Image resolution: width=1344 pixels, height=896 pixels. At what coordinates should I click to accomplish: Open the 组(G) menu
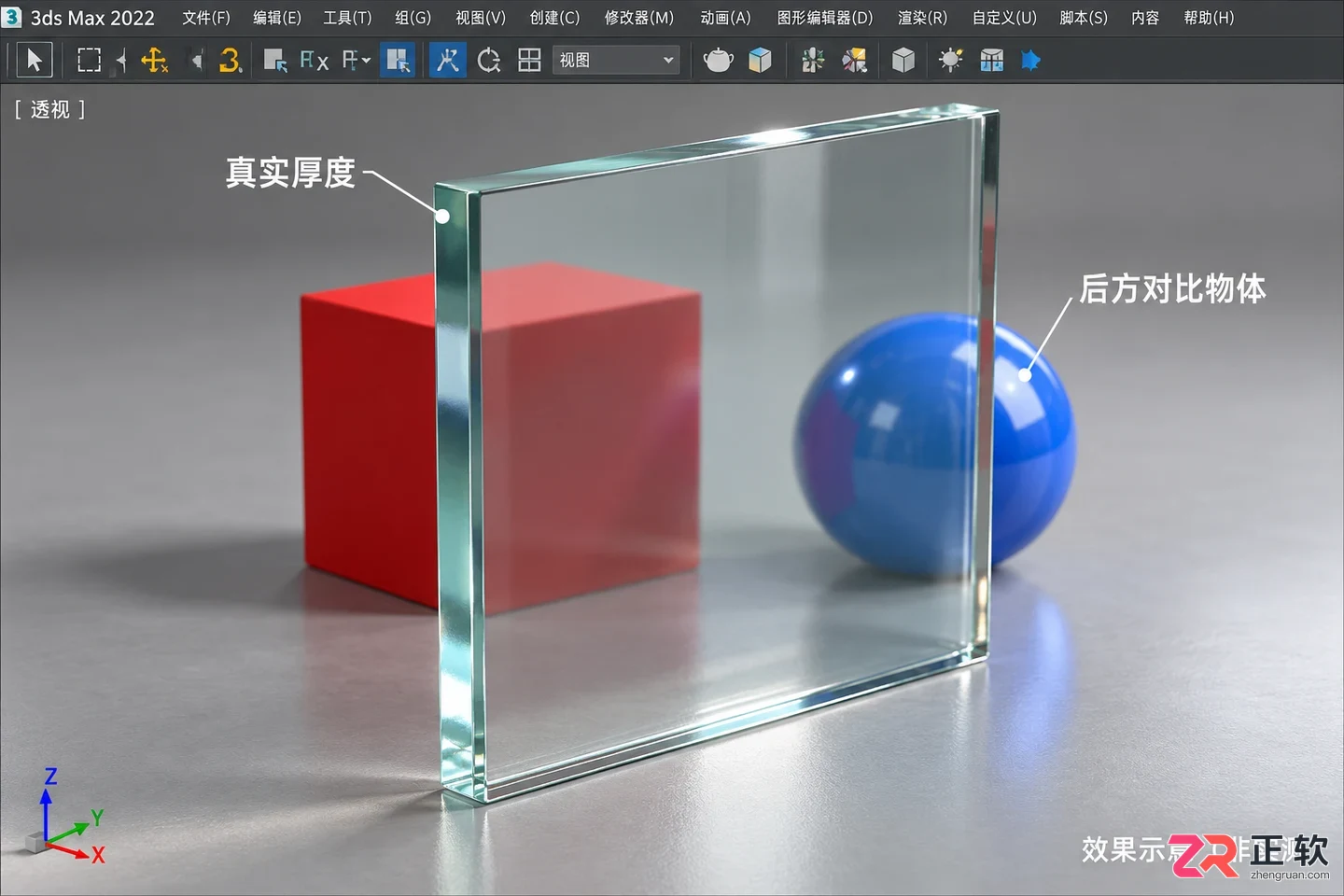click(413, 18)
